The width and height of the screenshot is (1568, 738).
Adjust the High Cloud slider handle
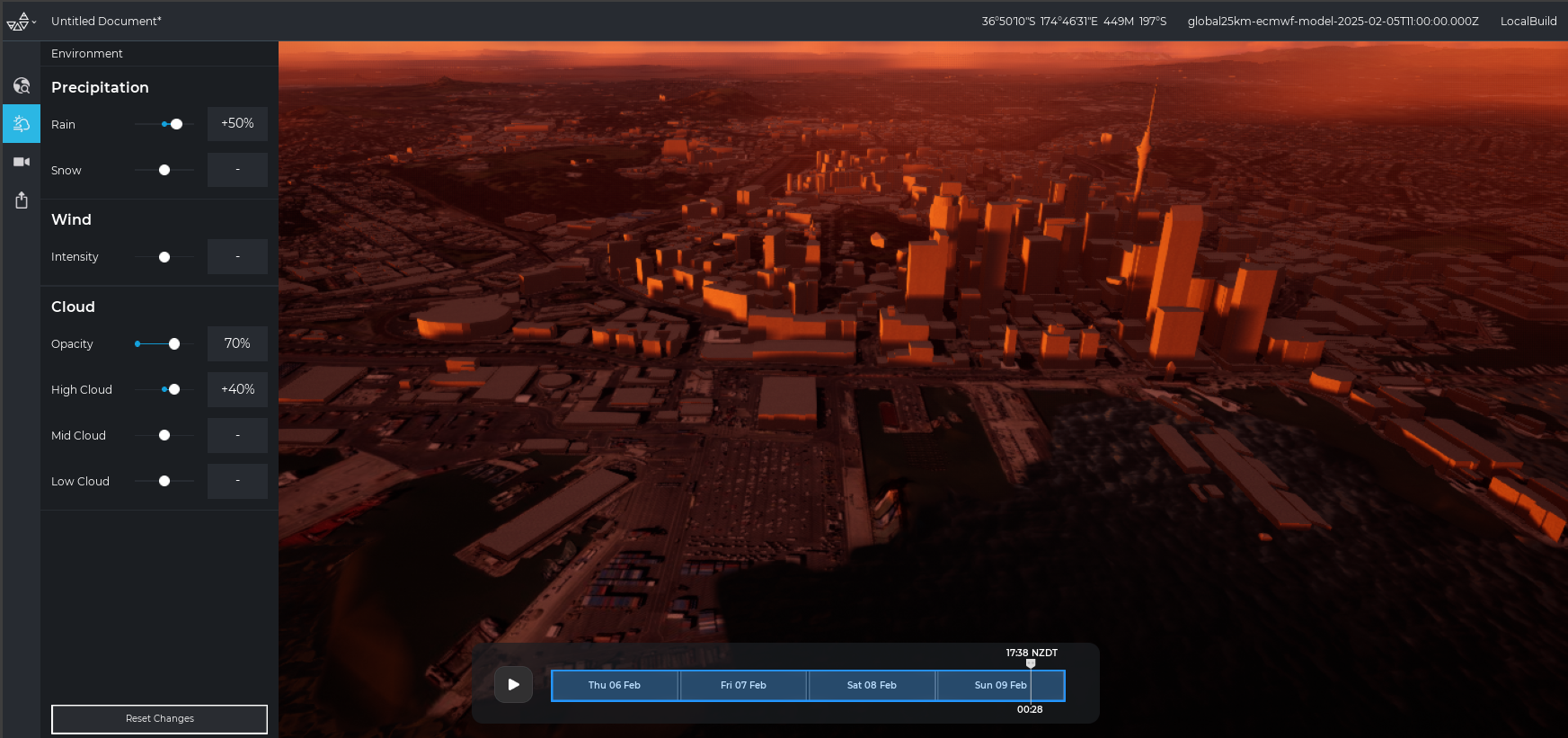click(174, 389)
